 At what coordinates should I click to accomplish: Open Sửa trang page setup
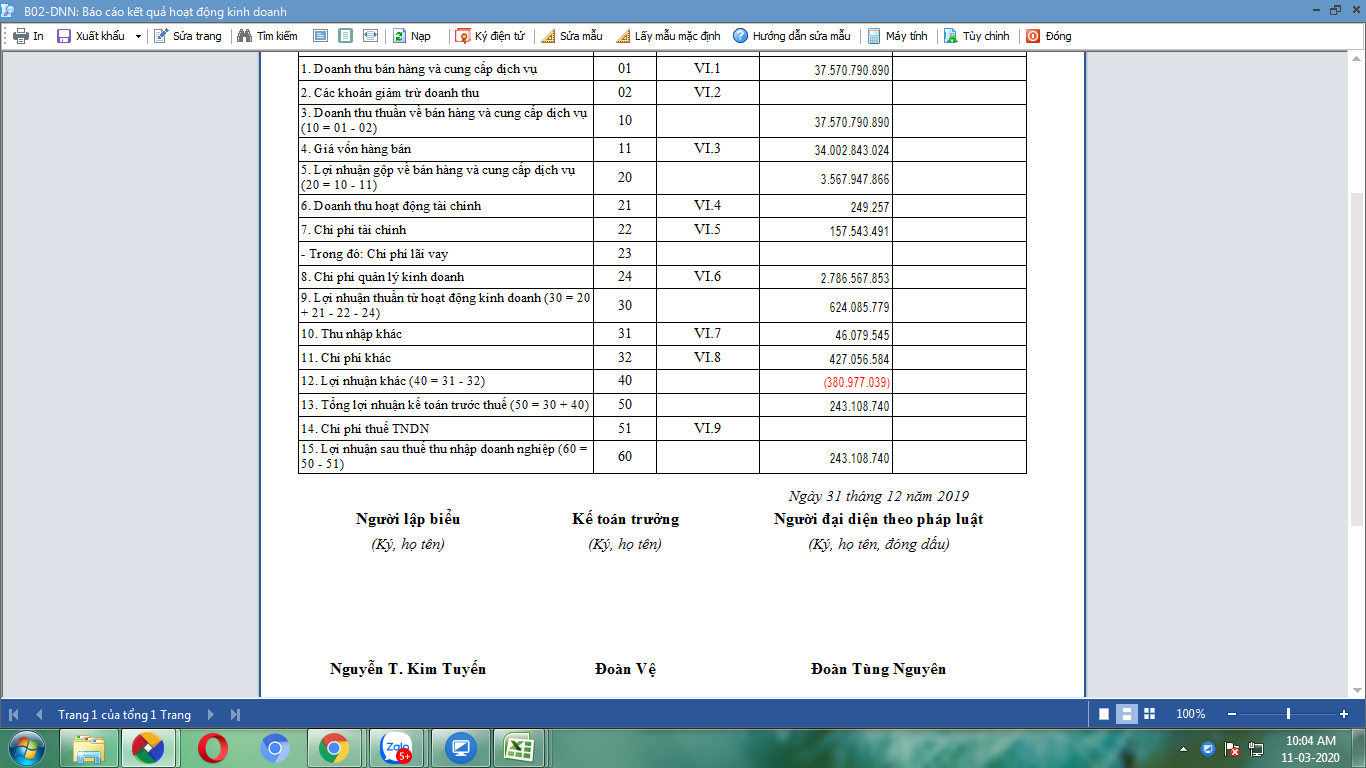187,36
